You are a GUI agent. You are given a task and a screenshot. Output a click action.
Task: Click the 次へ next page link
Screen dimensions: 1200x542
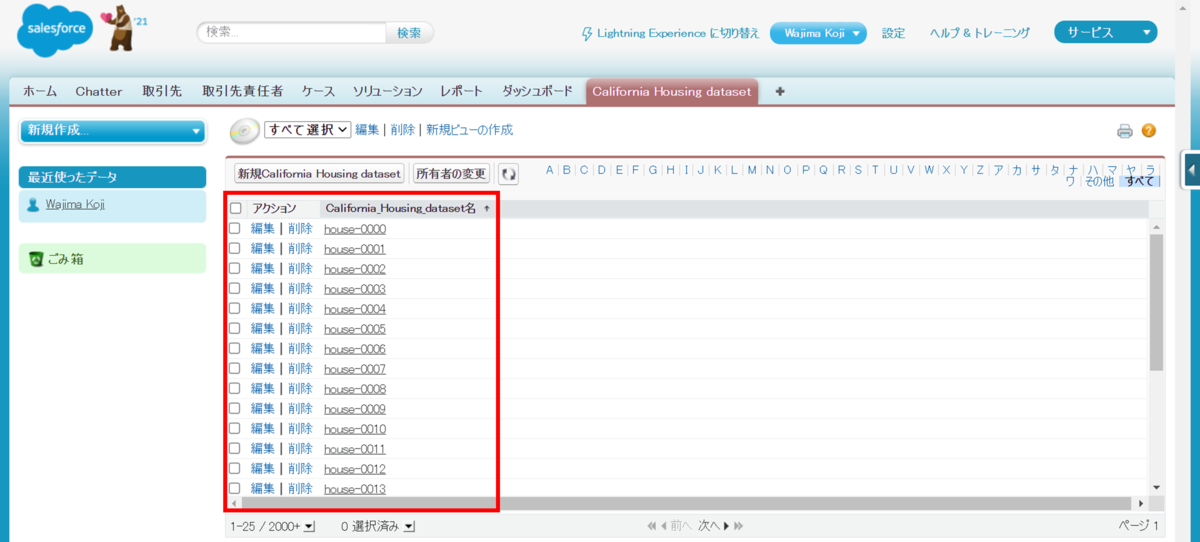tap(708, 526)
